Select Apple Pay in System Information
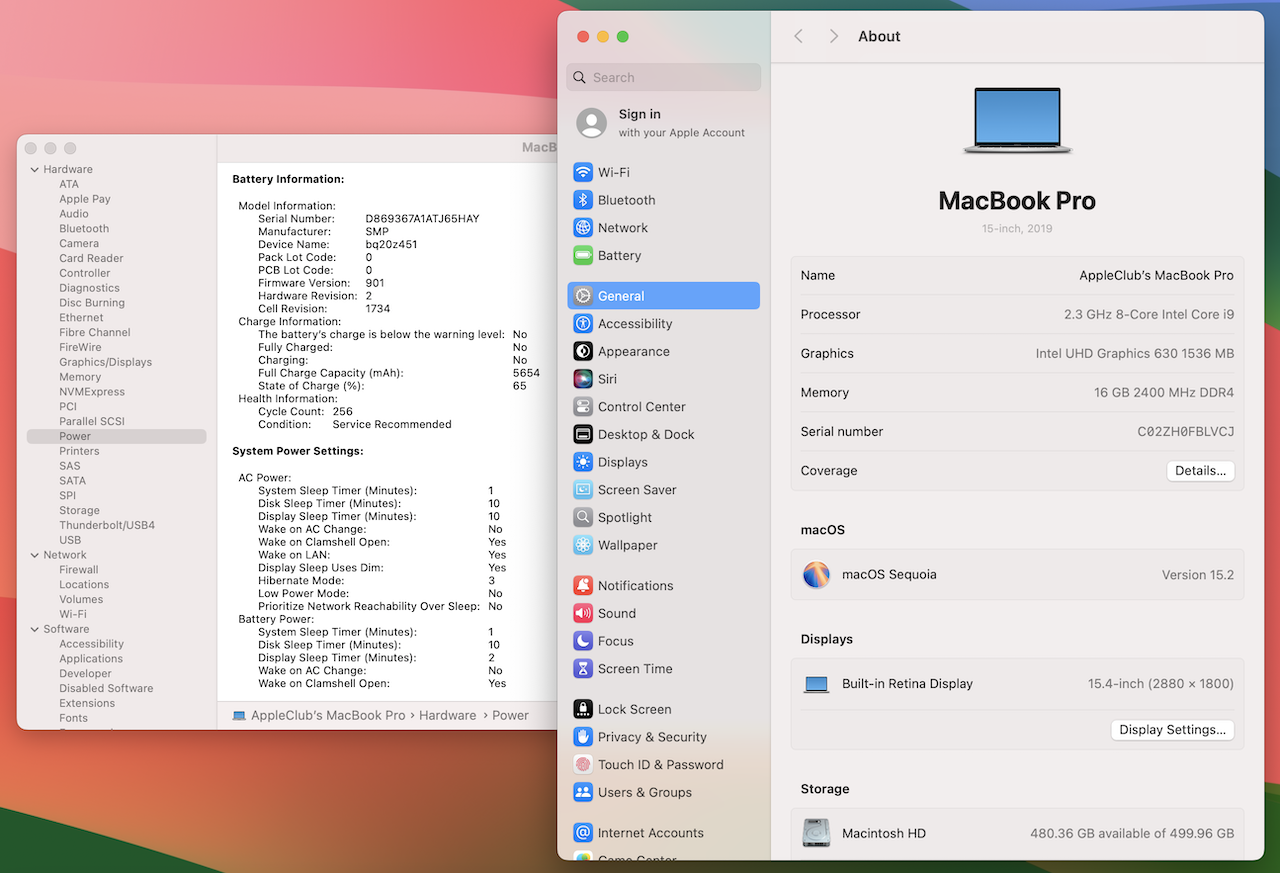The image size is (1280, 873). point(85,199)
